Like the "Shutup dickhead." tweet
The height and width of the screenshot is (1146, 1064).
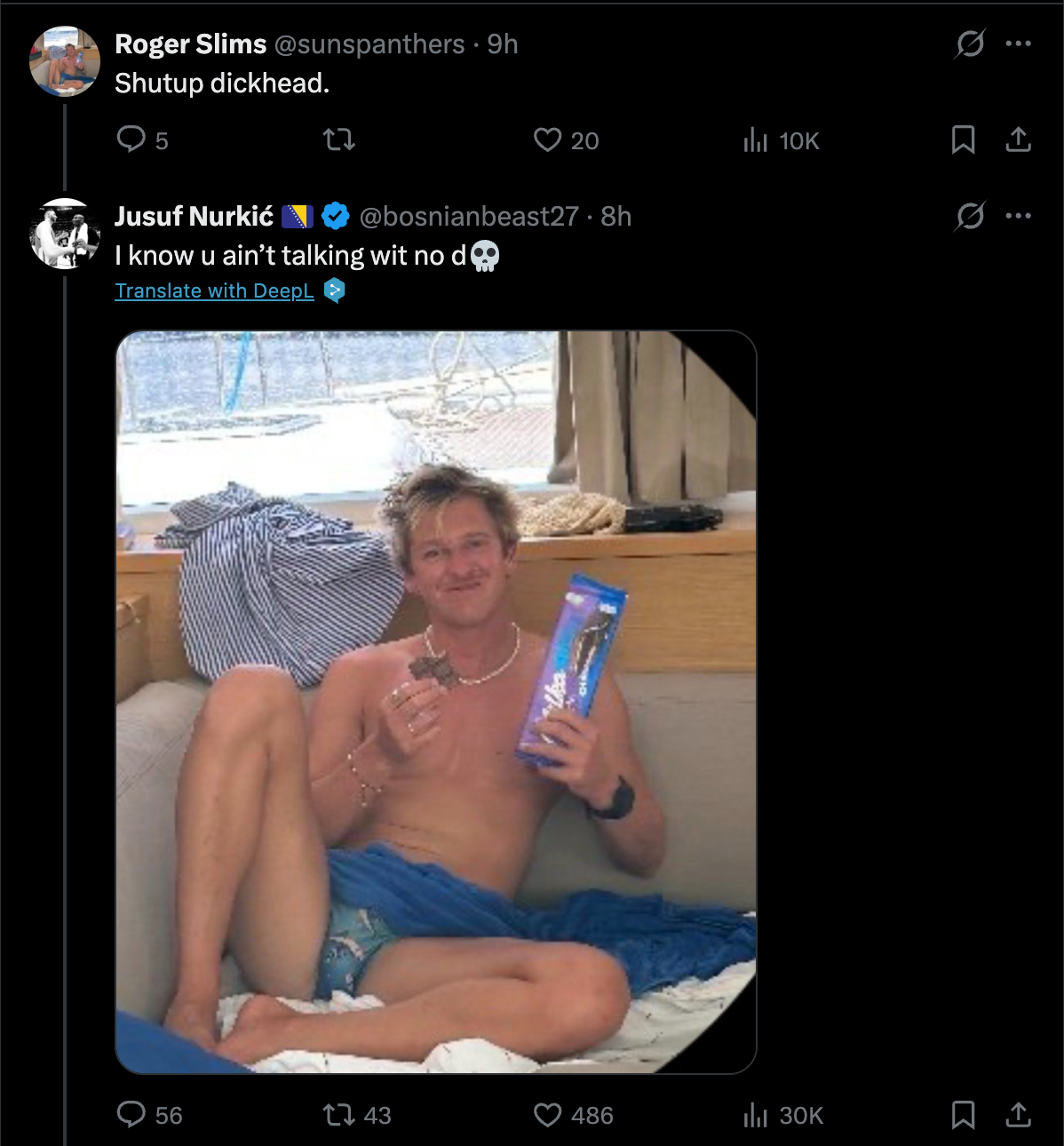[547, 139]
